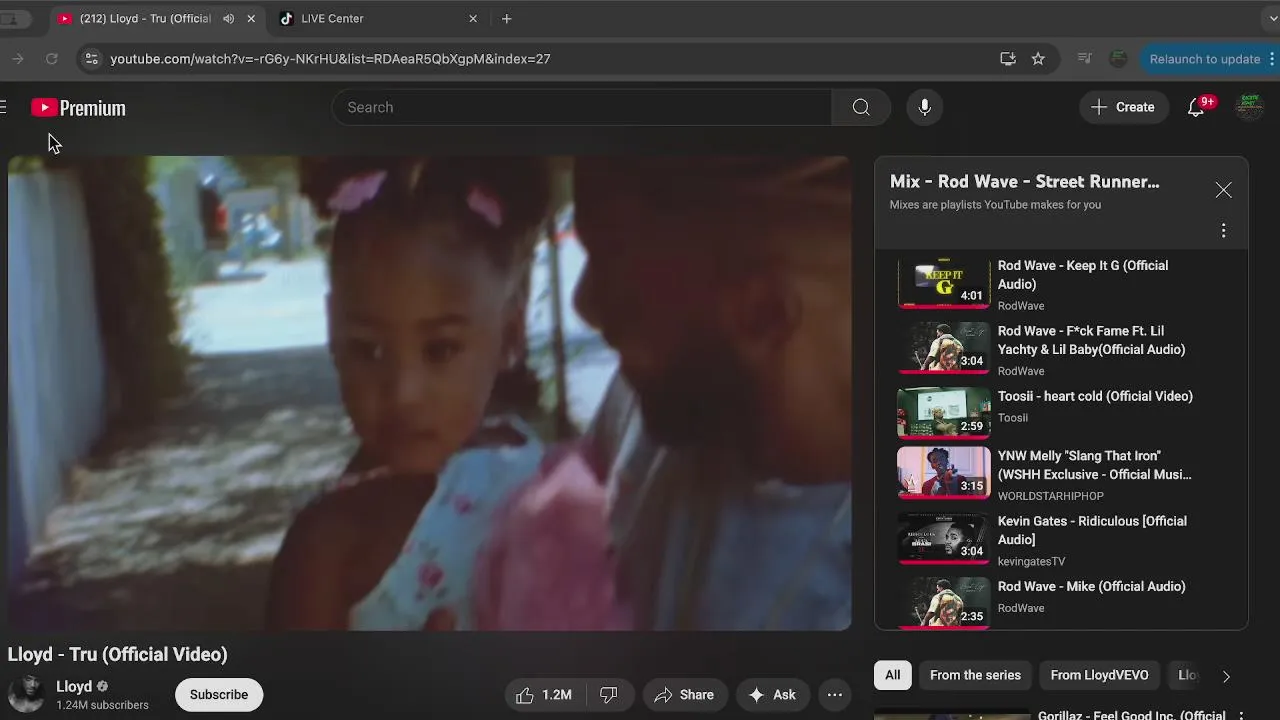
Task: Select the video title Lloyd - Tru
Action: pyautogui.click(x=117, y=654)
